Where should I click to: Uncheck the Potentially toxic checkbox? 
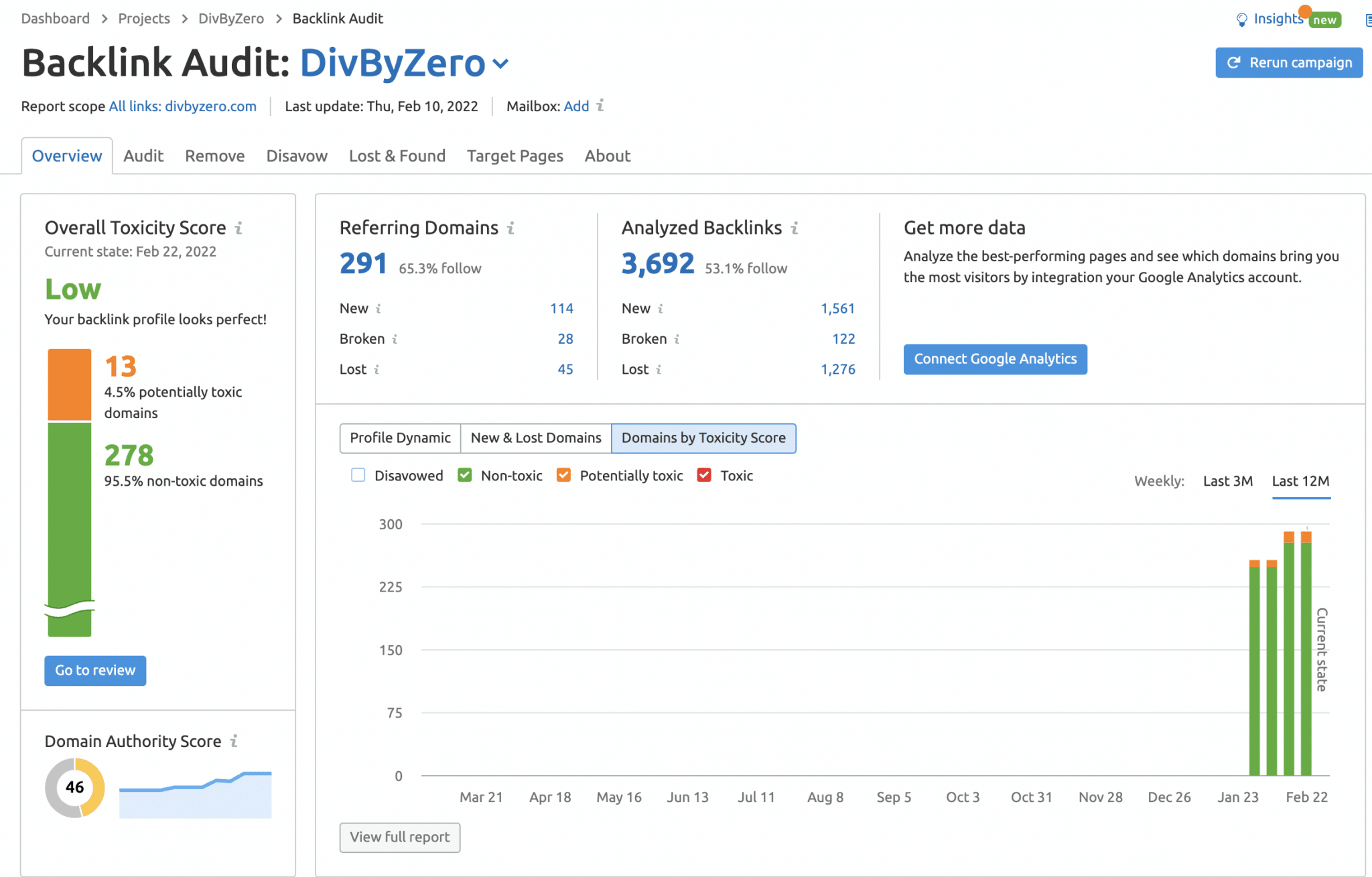pyautogui.click(x=564, y=475)
